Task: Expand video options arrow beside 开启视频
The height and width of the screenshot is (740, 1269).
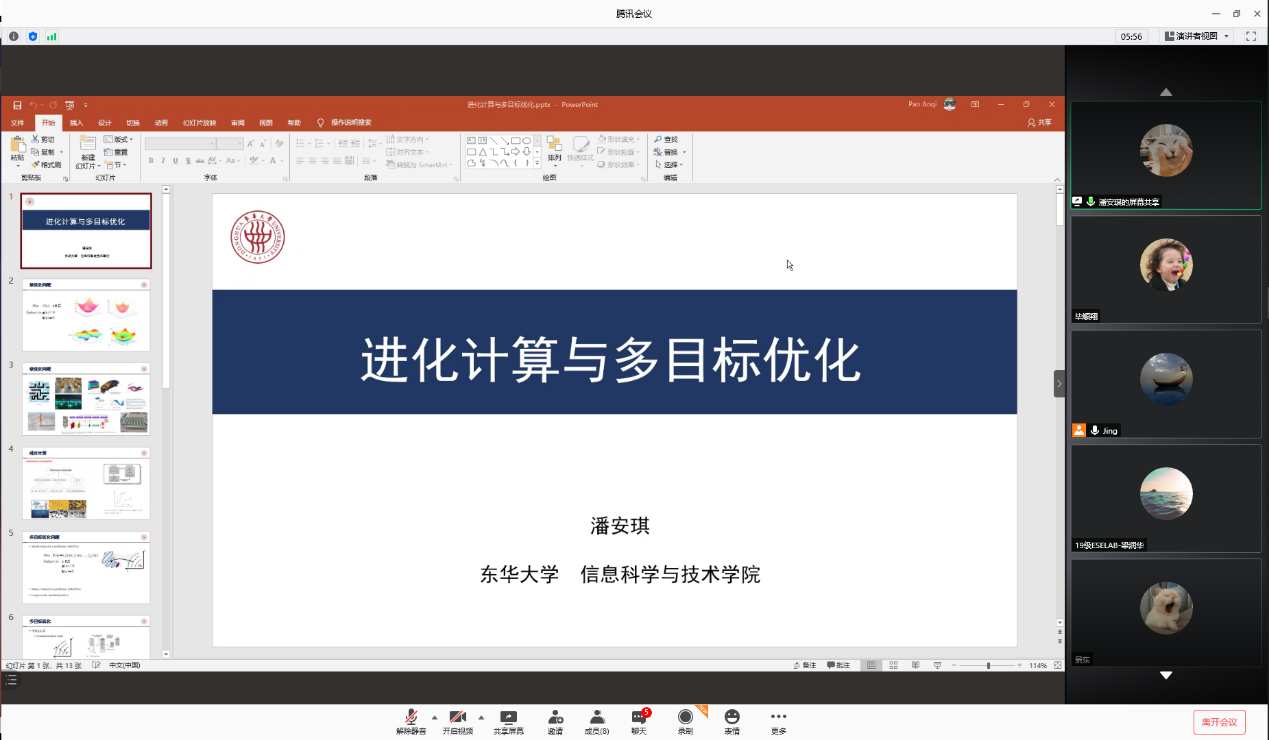Action: [x=481, y=717]
